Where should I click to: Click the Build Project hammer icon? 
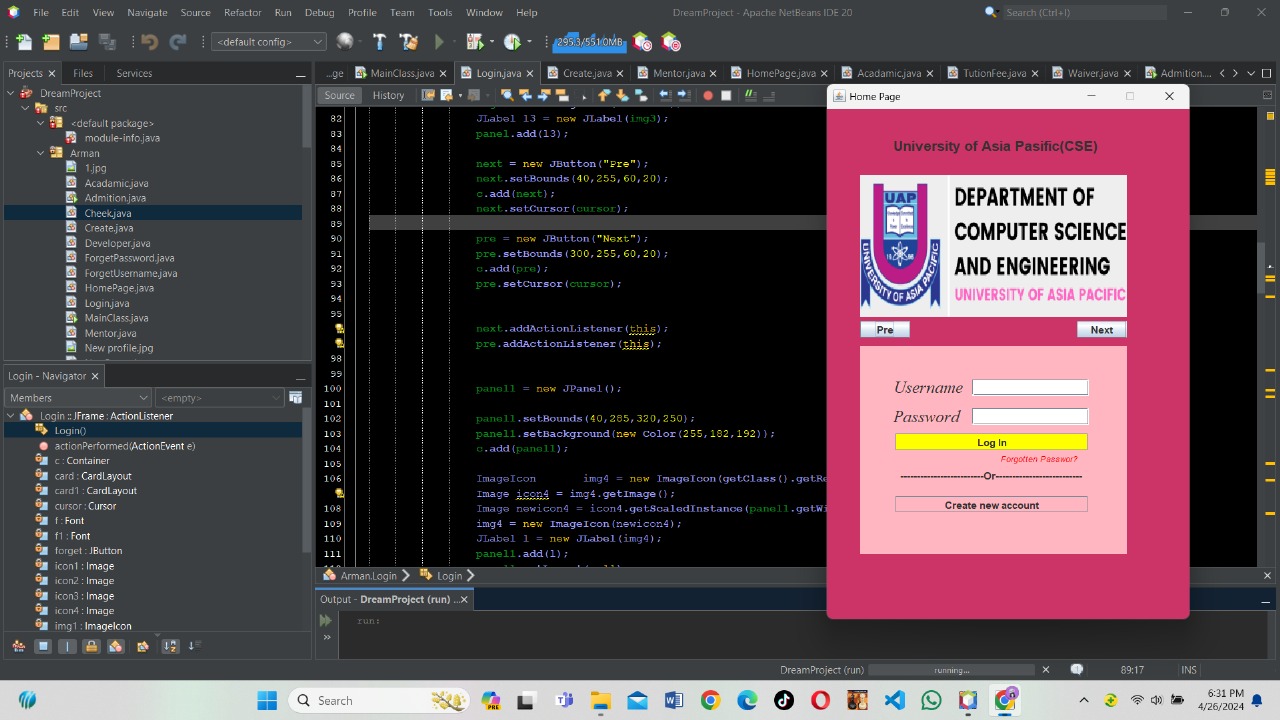pyautogui.click(x=379, y=42)
